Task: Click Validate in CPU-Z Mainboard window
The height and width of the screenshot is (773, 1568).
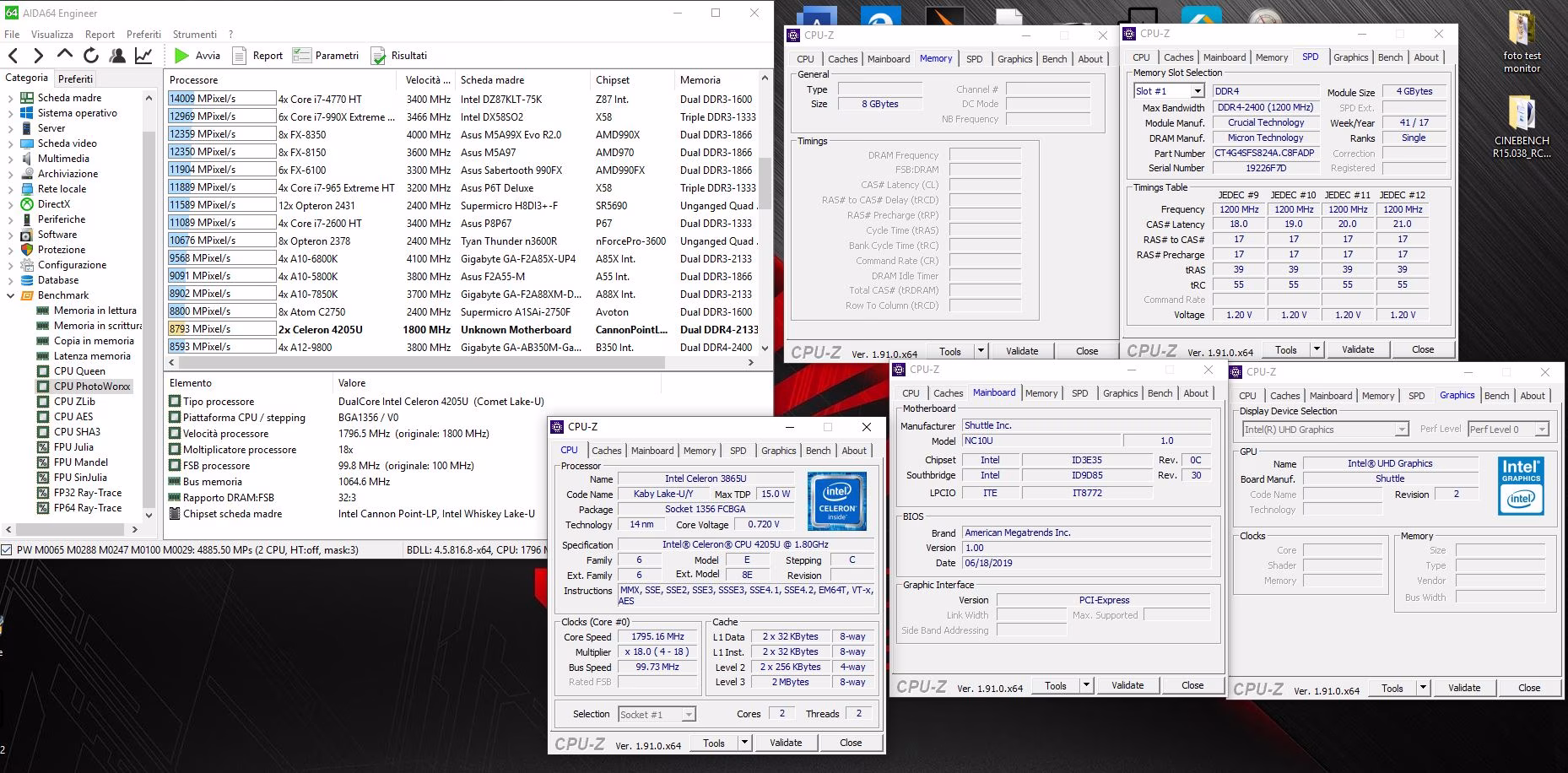Action: [x=1127, y=686]
